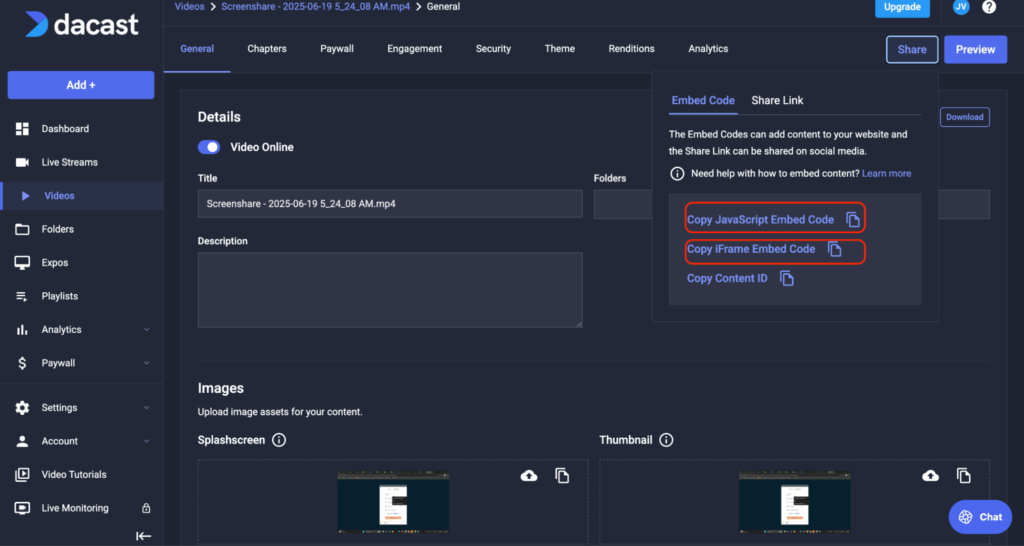Toggle the Video Online switch
The height and width of the screenshot is (546, 1024).
209,147
